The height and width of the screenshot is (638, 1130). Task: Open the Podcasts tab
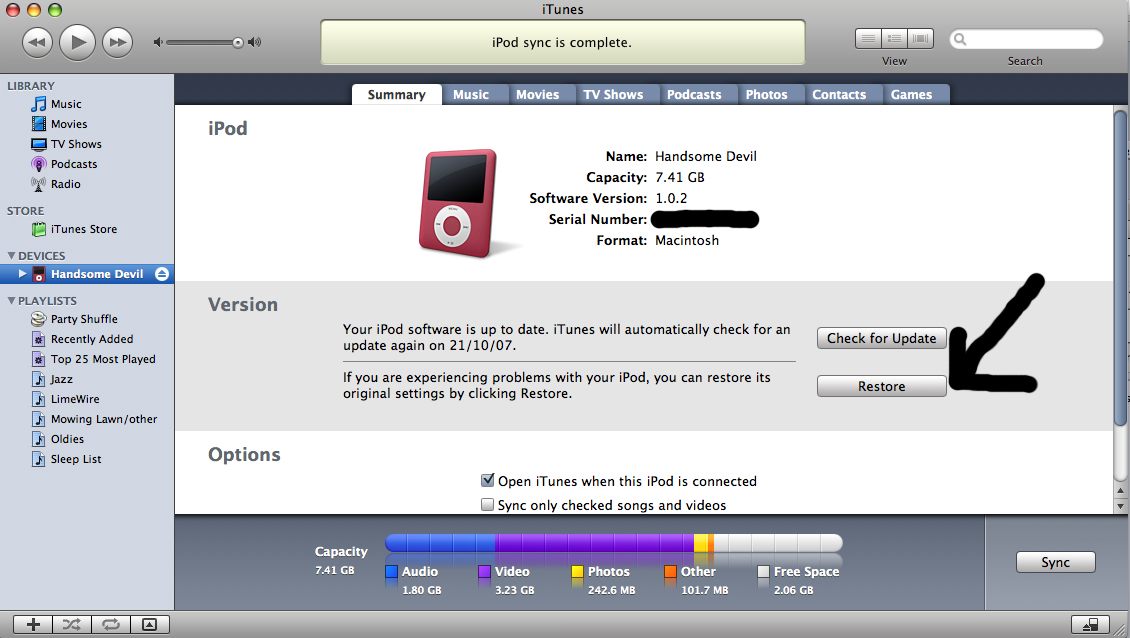(x=694, y=94)
